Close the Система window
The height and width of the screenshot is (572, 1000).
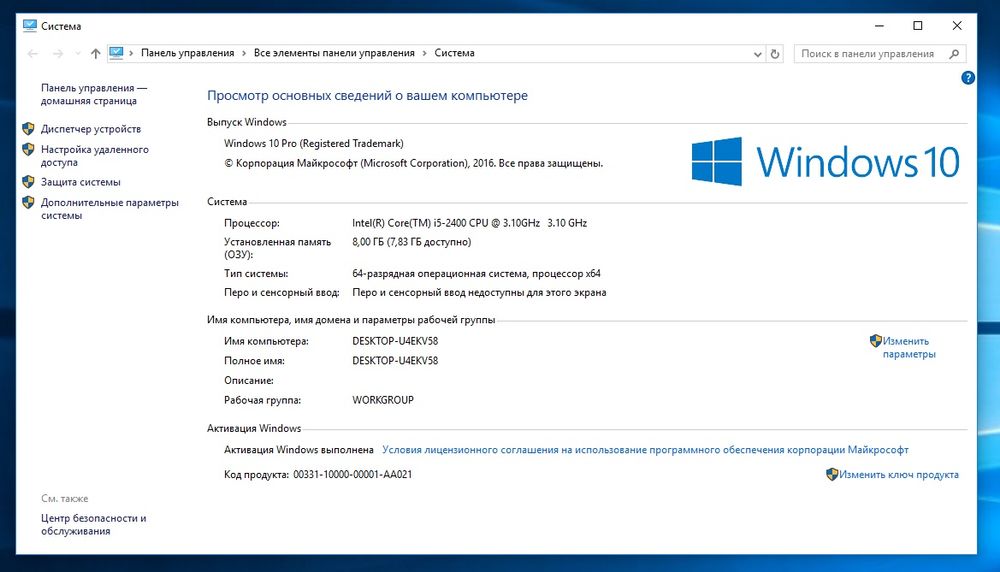pos(957,26)
